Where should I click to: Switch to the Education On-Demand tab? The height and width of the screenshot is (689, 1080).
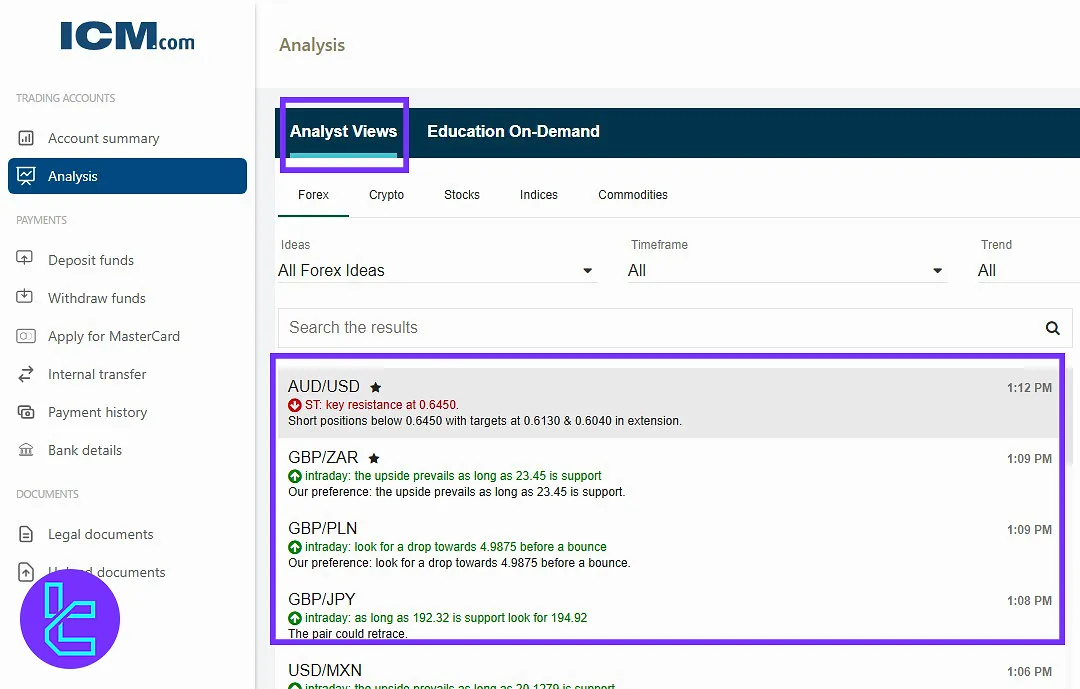click(x=513, y=131)
